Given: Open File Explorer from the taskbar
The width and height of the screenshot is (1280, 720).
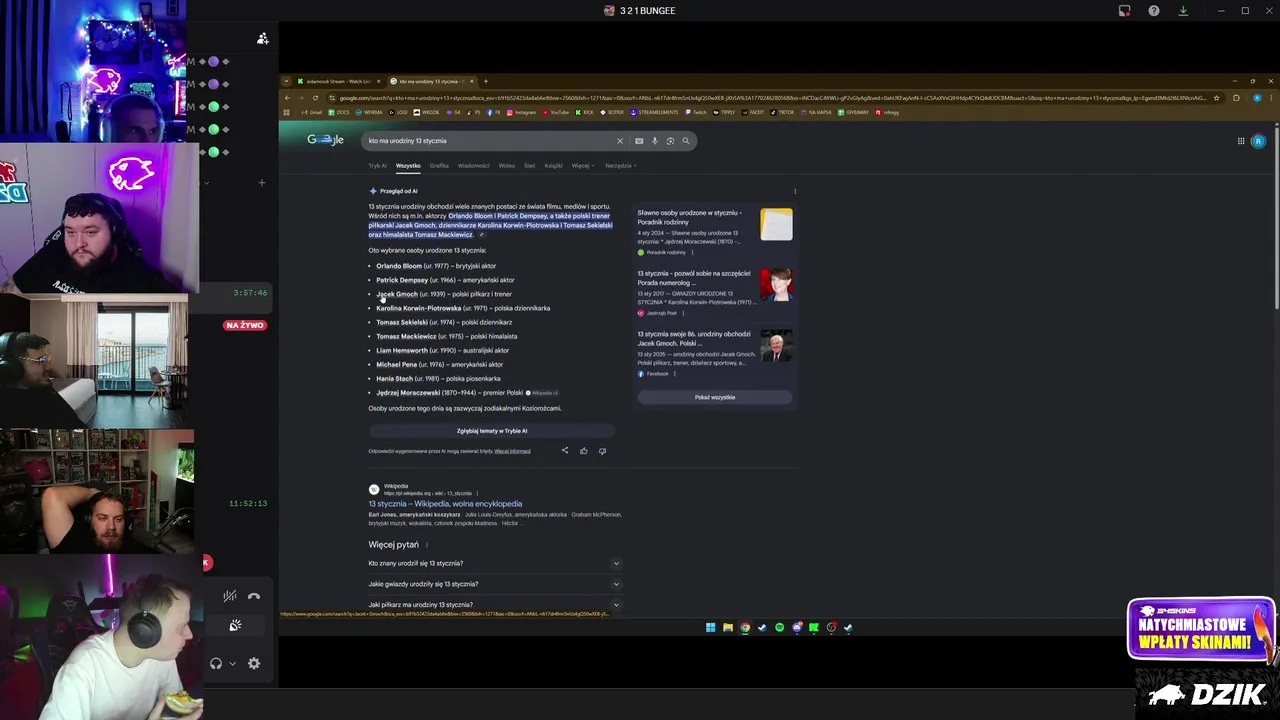Looking at the screenshot, I should click(728, 628).
